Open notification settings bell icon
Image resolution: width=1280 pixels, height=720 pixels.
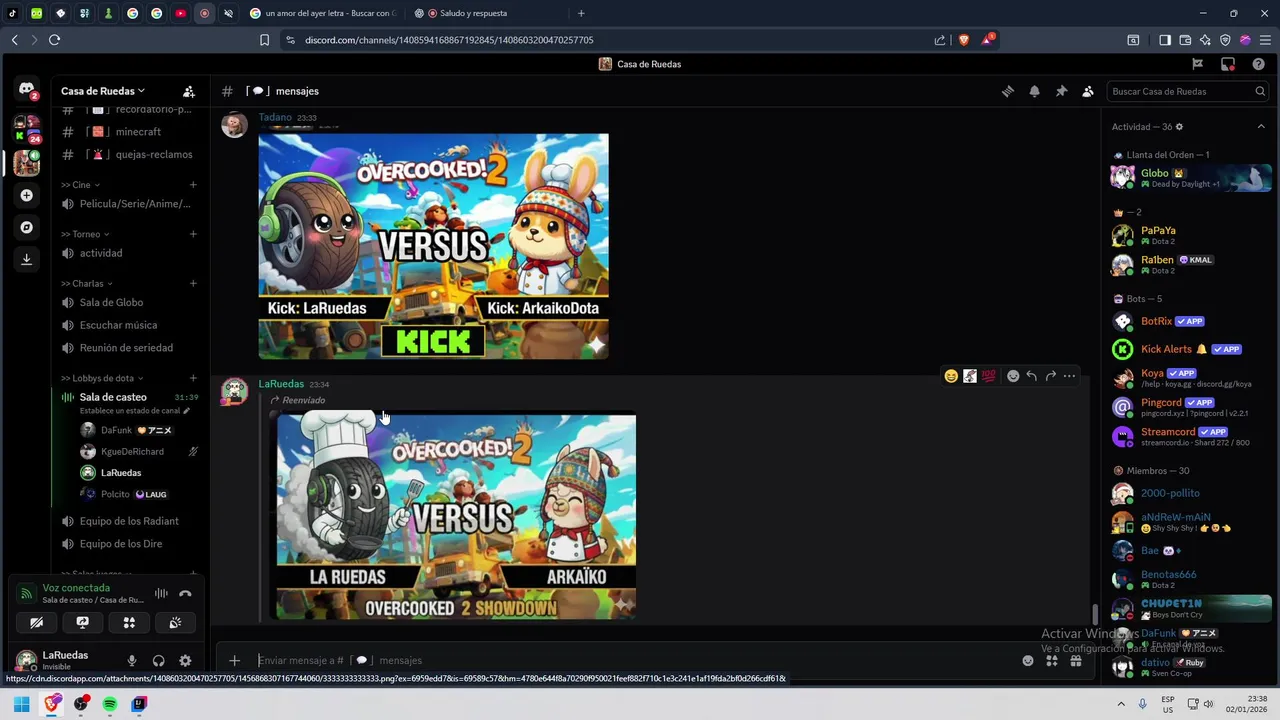coord(1035,91)
